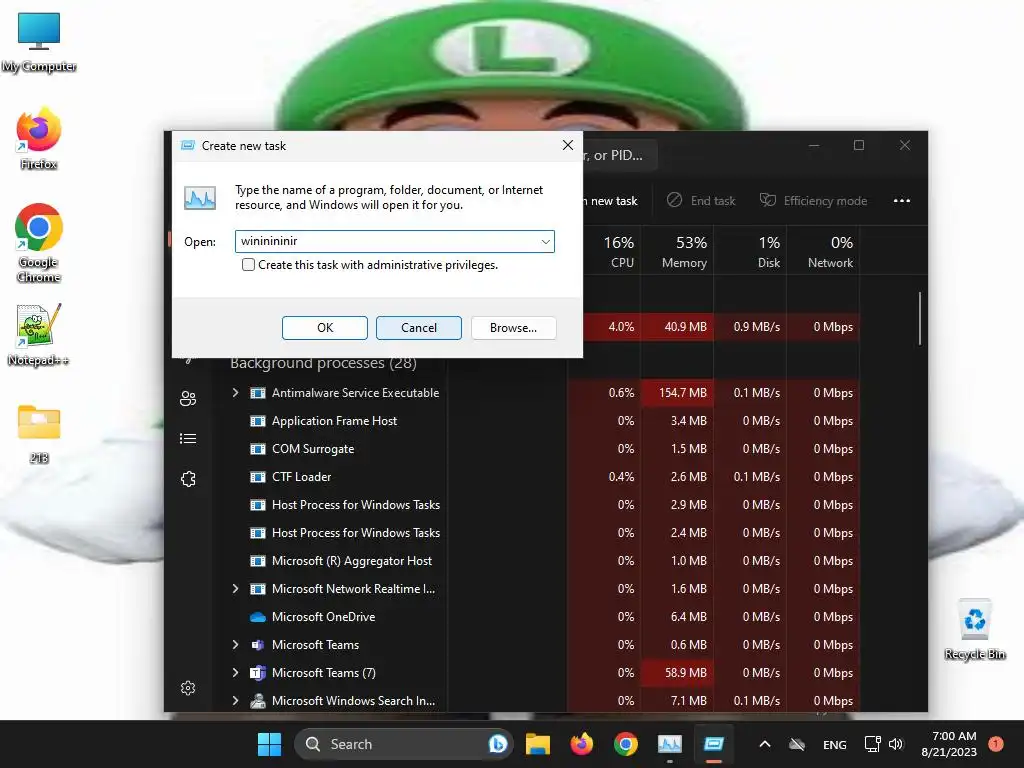1024x768 pixels.
Task: Click the taskbar Search box
Action: point(404,744)
